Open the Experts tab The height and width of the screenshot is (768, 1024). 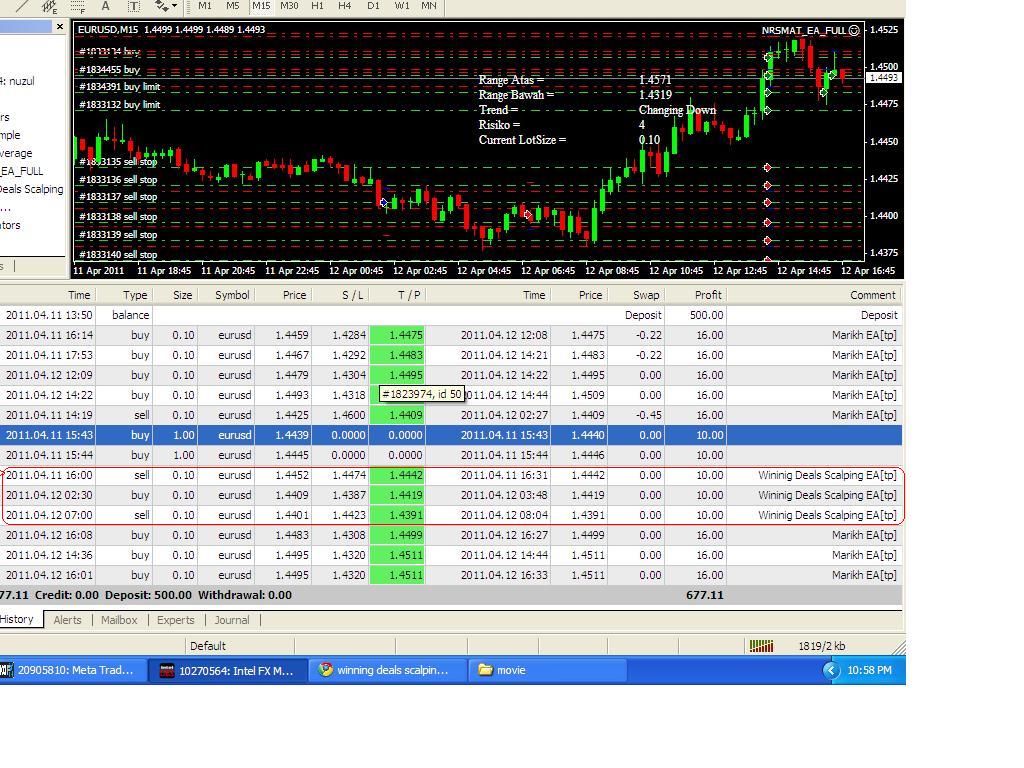(x=176, y=620)
